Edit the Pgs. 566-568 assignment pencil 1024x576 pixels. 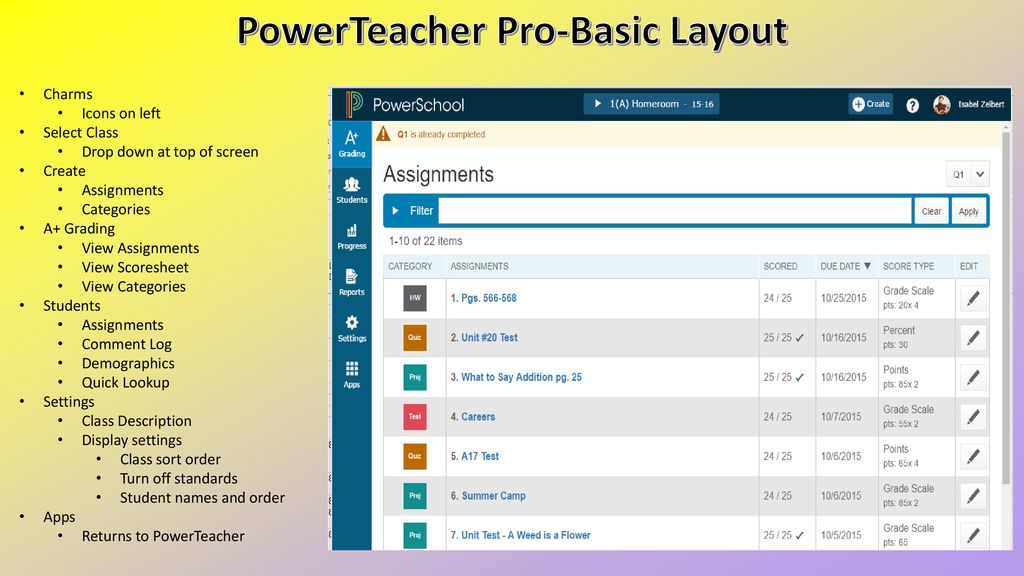coord(973,298)
